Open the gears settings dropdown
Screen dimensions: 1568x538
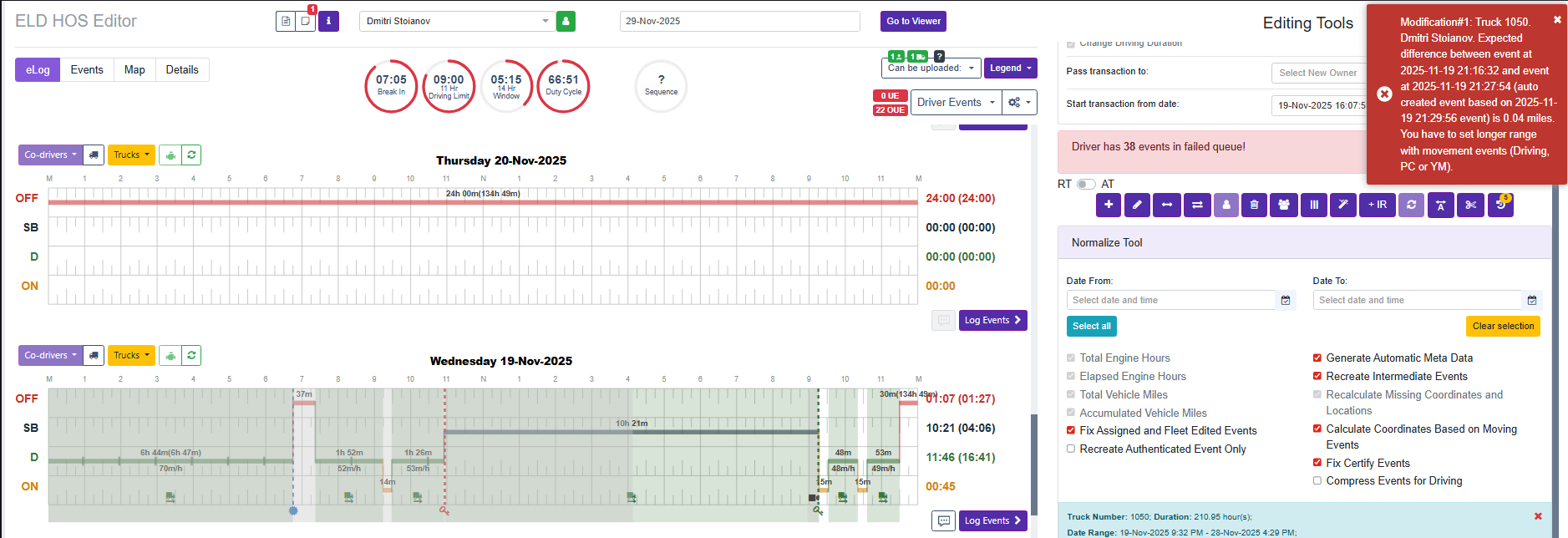coord(1019,102)
